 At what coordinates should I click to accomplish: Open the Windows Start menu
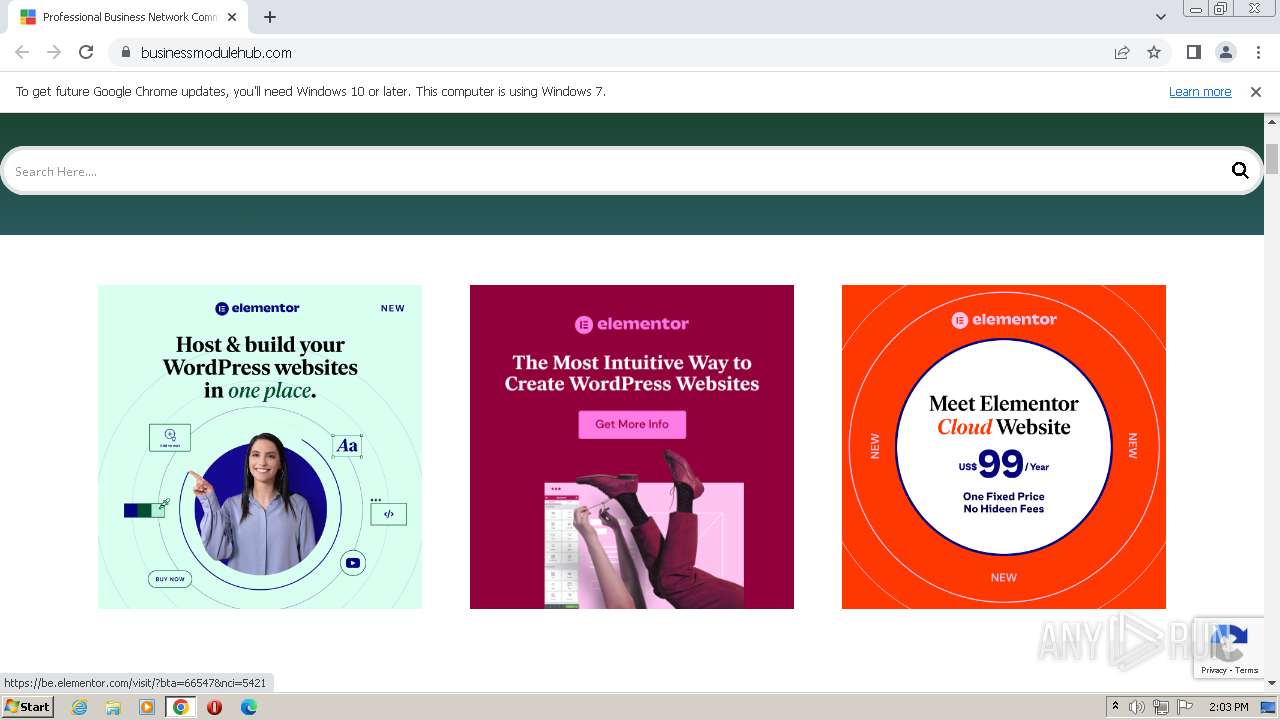point(27,707)
